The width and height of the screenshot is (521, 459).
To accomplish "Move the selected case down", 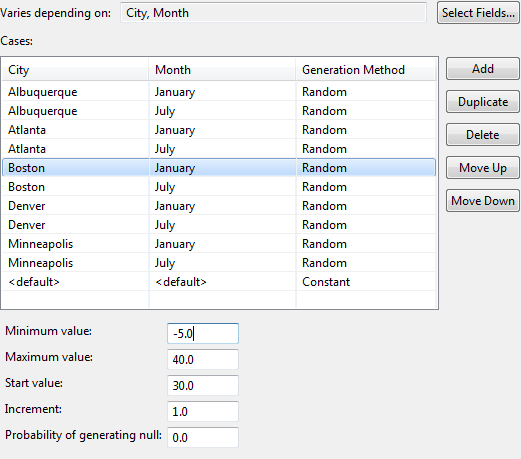I will click(483, 201).
